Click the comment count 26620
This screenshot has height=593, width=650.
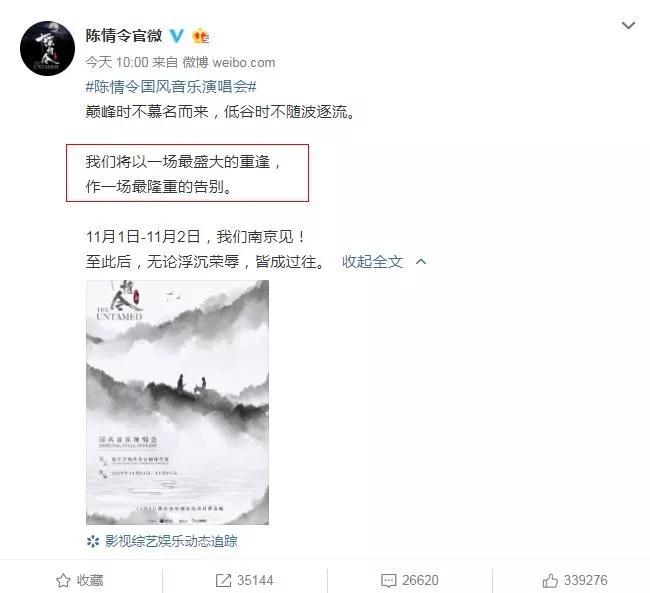click(420, 581)
